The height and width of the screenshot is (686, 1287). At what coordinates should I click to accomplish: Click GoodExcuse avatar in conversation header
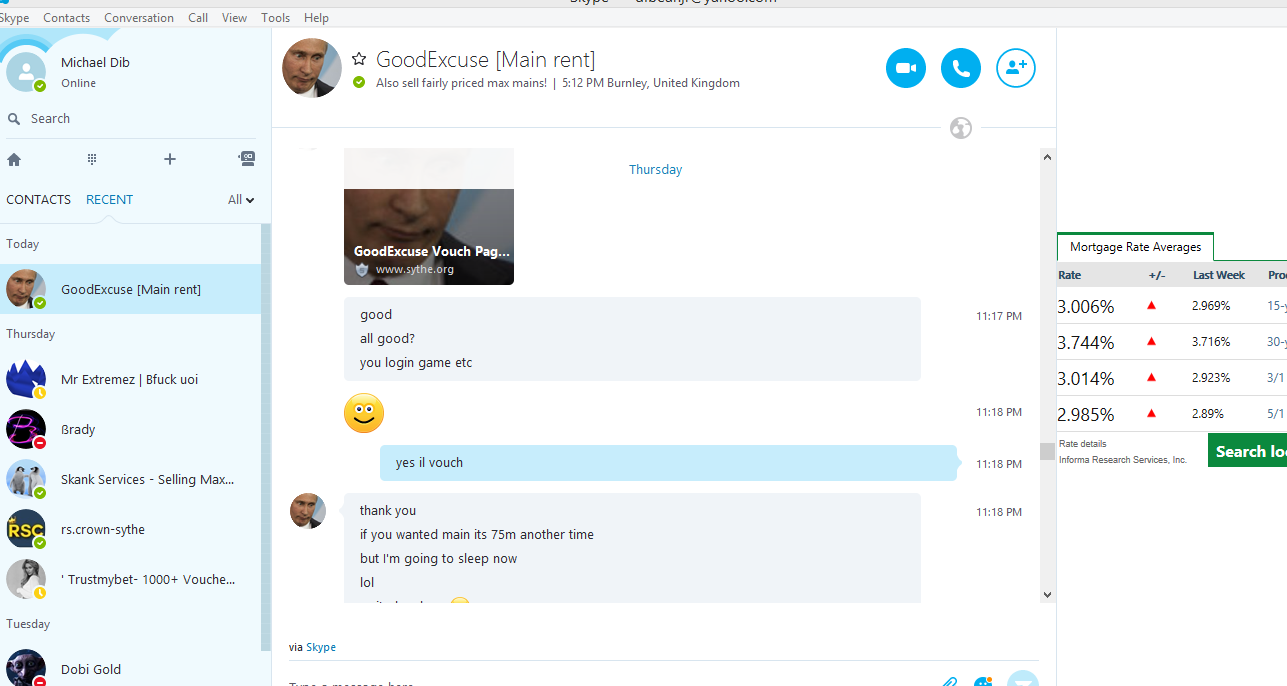tap(312, 68)
